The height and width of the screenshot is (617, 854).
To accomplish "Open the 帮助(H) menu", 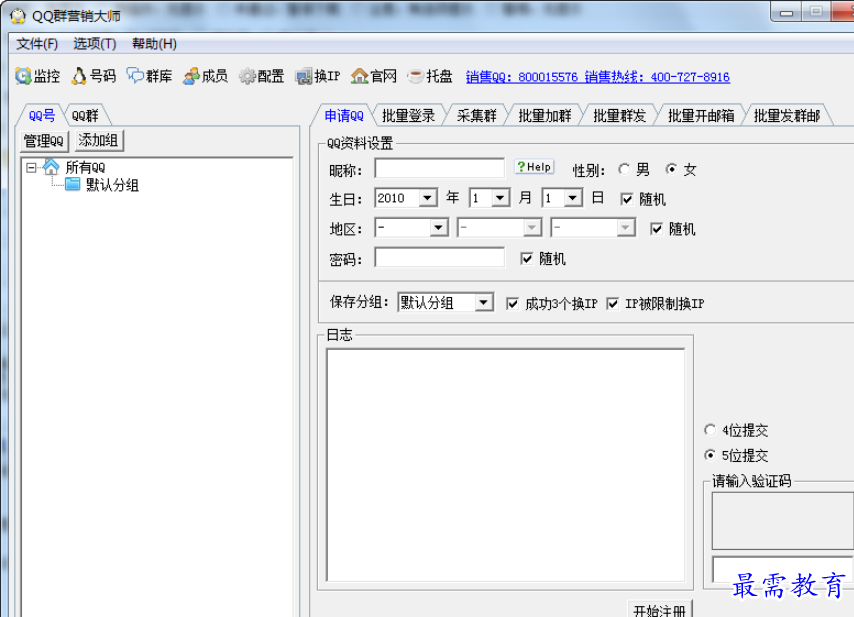I will pyautogui.click(x=154, y=44).
